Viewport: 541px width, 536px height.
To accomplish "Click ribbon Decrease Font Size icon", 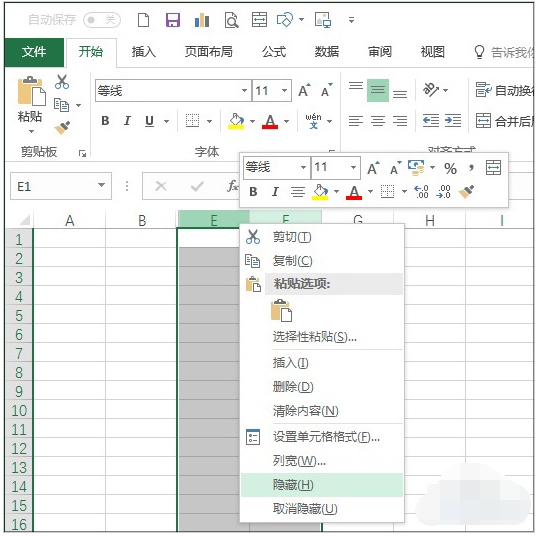I will [x=327, y=90].
